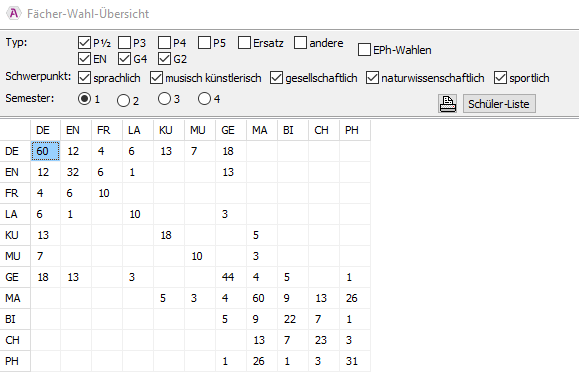579x379 pixels.
Task: Toggle the G4 checkbox off
Action: (124, 59)
